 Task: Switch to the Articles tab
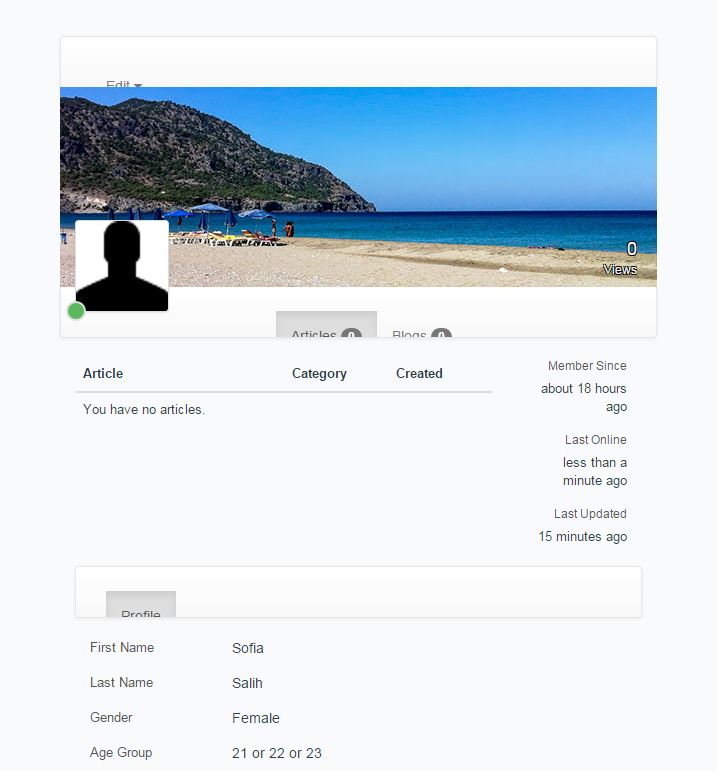[327, 325]
